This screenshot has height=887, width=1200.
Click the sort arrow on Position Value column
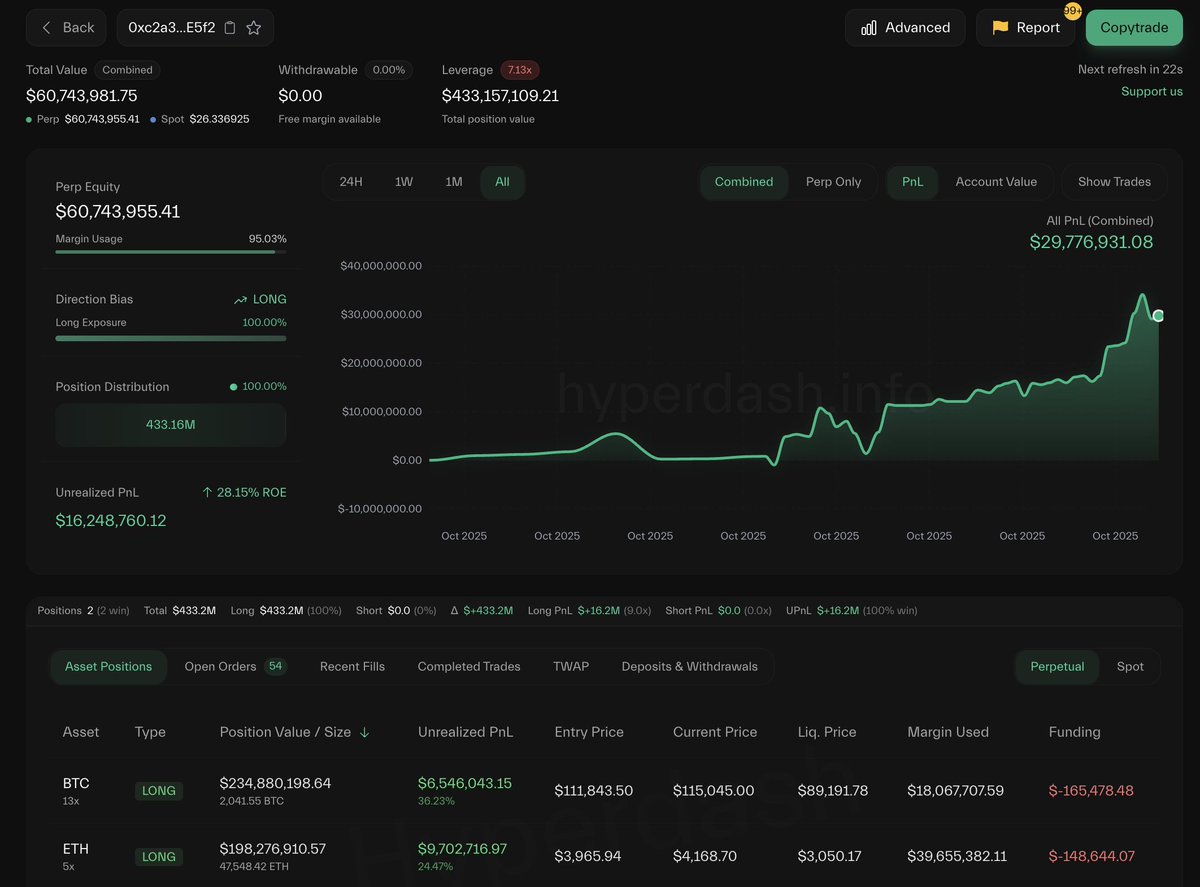tap(365, 732)
